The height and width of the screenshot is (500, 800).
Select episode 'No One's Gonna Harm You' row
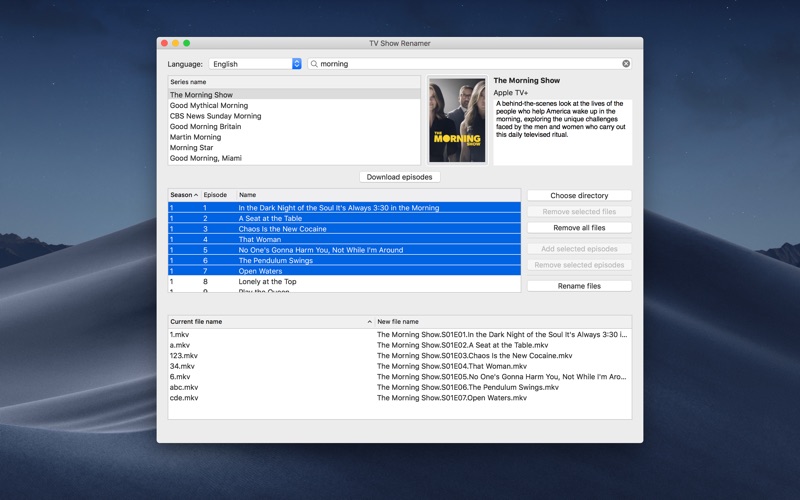point(344,250)
